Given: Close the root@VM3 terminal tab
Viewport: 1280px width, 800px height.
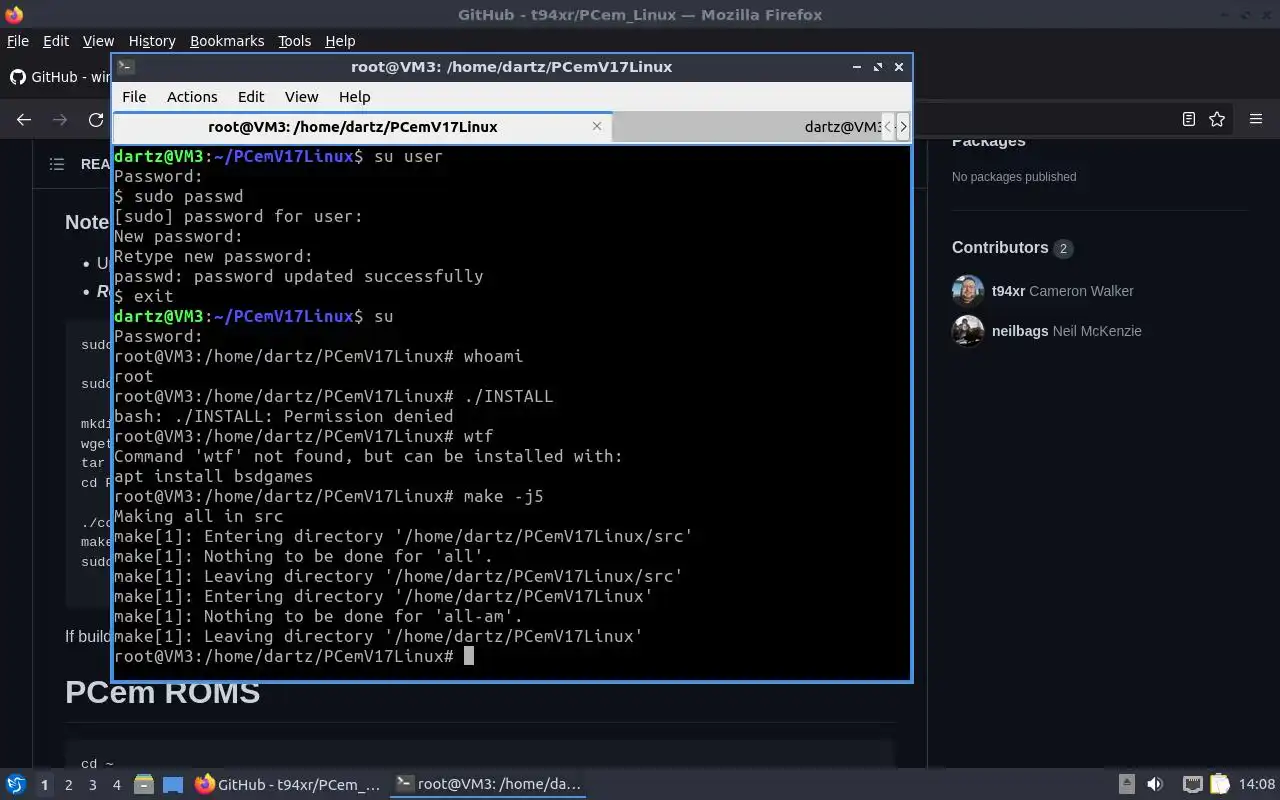Looking at the screenshot, I should pyautogui.click(x=597, y=126).
